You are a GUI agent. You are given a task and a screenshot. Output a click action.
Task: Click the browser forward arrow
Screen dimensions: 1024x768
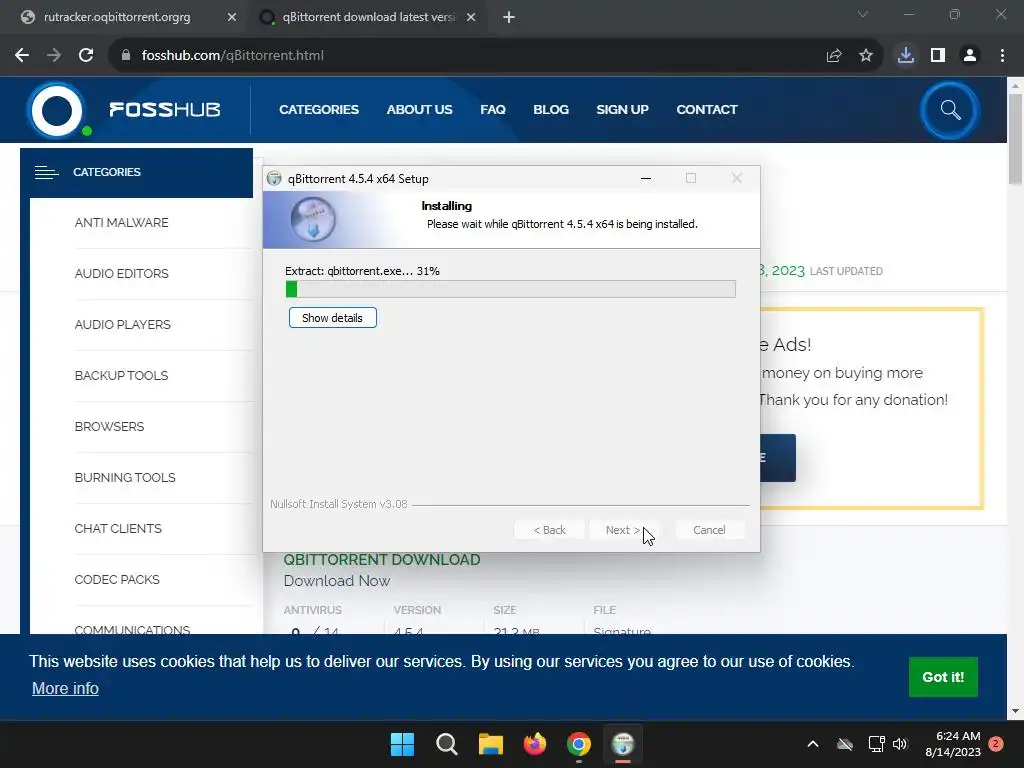pos(54,56)
